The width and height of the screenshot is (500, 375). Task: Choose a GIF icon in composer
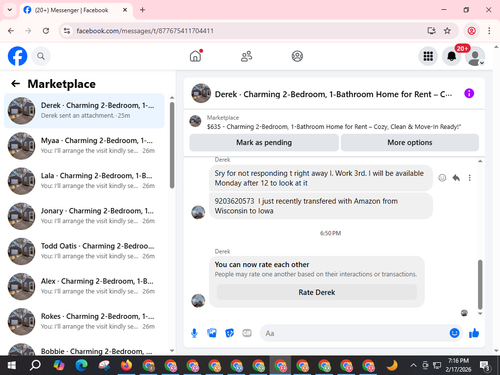pos(247,333)
